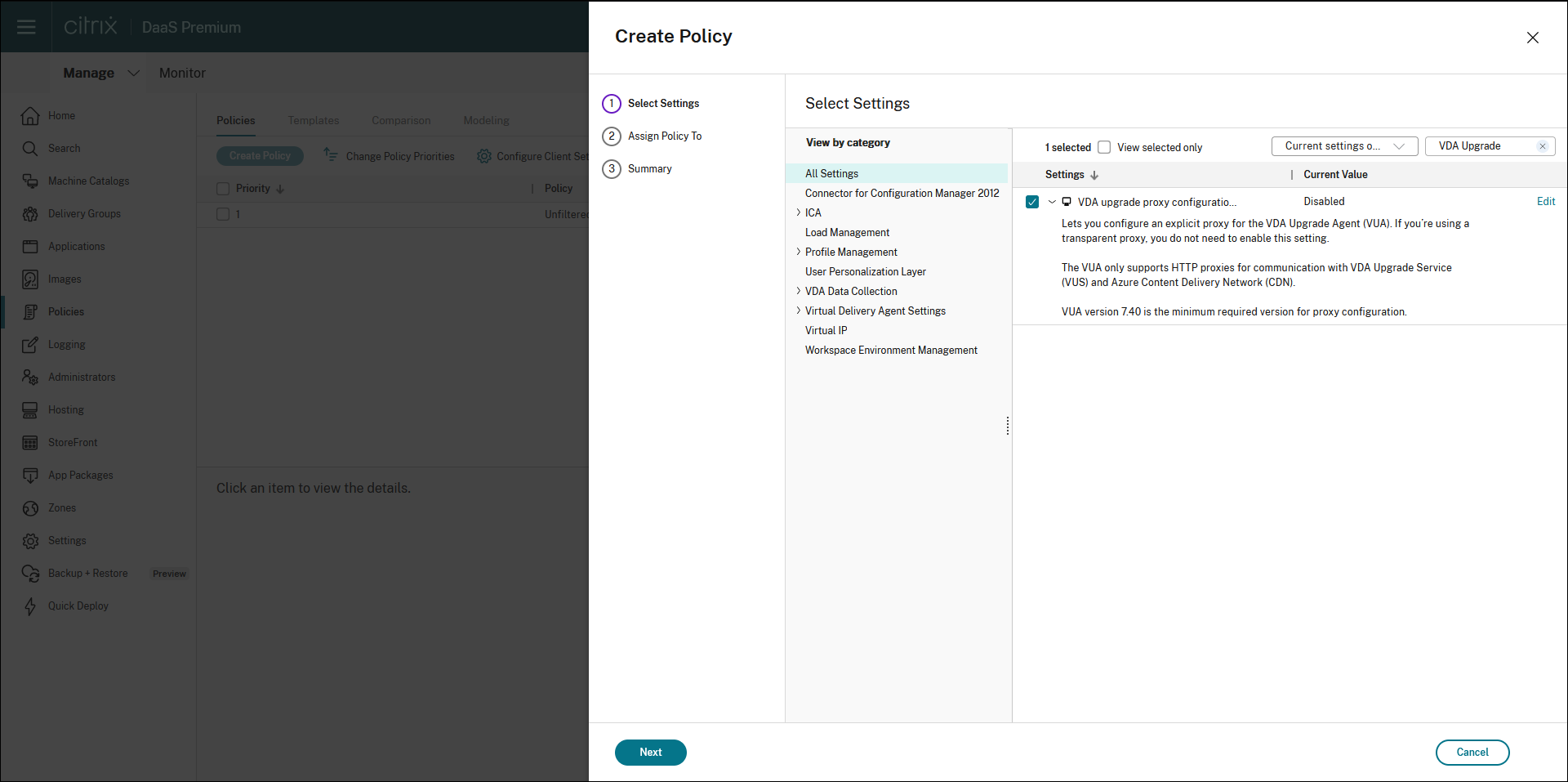Select the policy row 1 checkbox
This screenshot has width=1568, height=782.
[223, 214]
